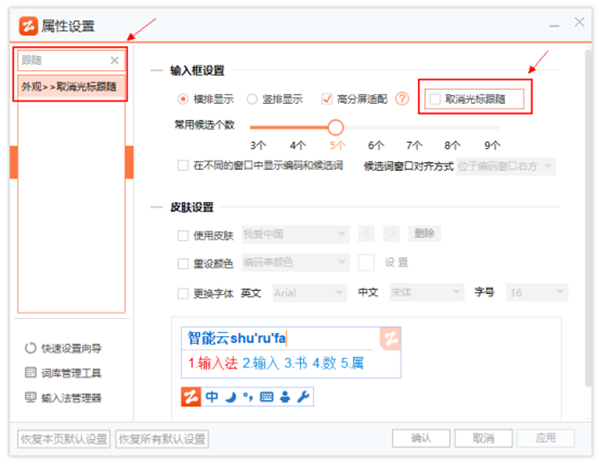600x465 pixels.
Task: Enable 取消光标跟随 checkbox
Action: click(435, 99)
